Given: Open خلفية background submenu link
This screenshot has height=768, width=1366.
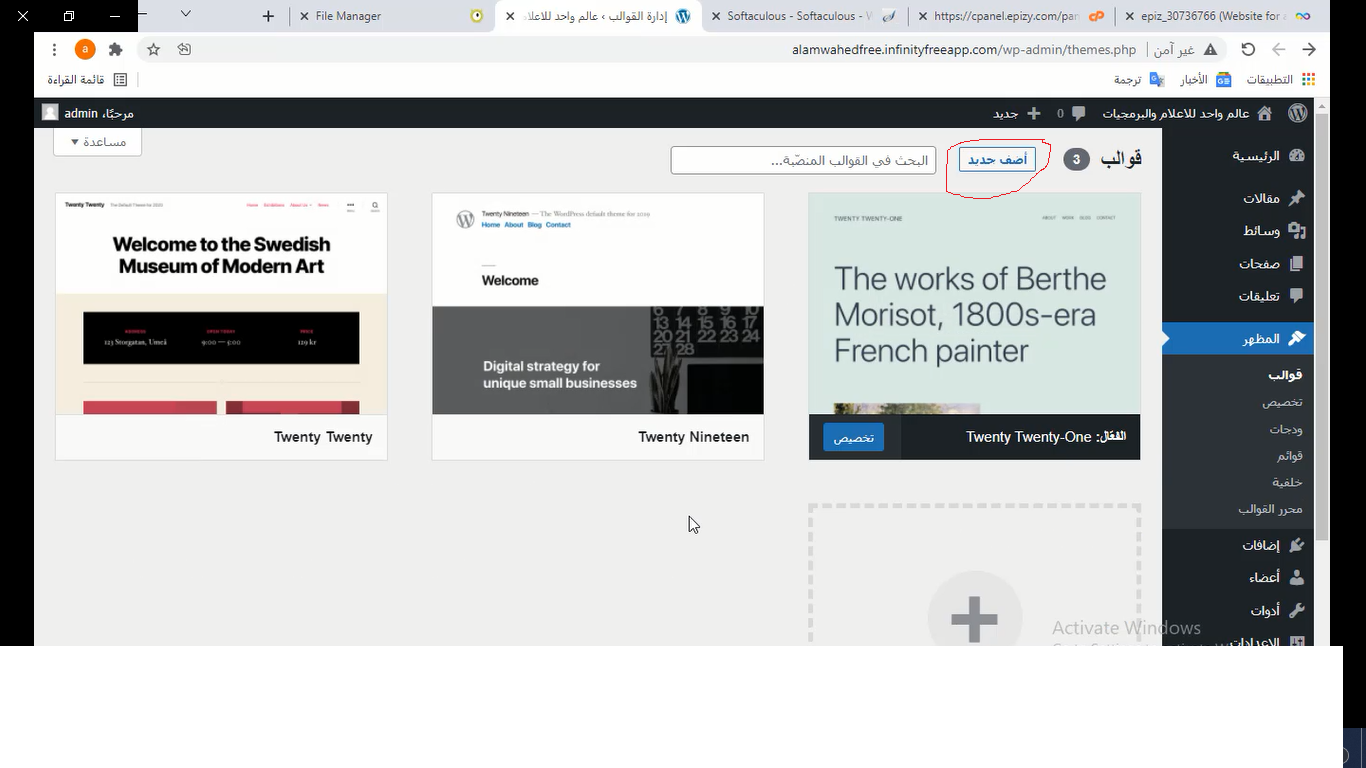Looking at the screenshot, I should tap(1287, 483).
